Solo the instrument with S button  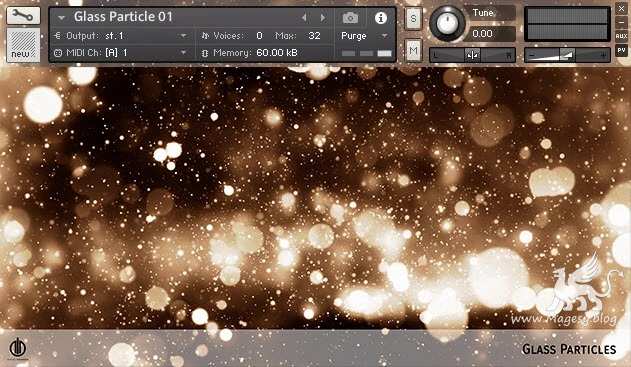coord(413,18)
